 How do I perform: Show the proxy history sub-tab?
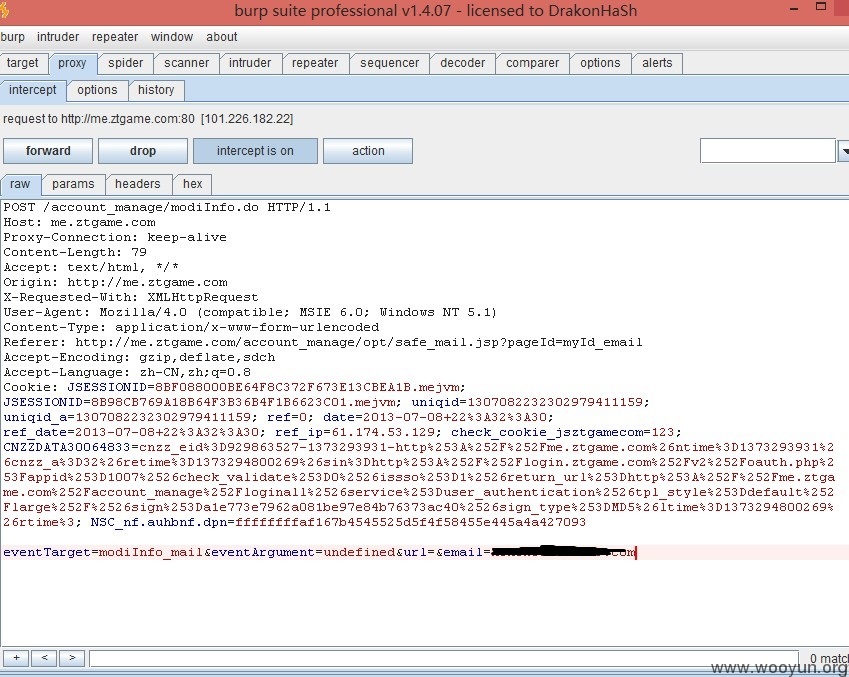(156, 90)
